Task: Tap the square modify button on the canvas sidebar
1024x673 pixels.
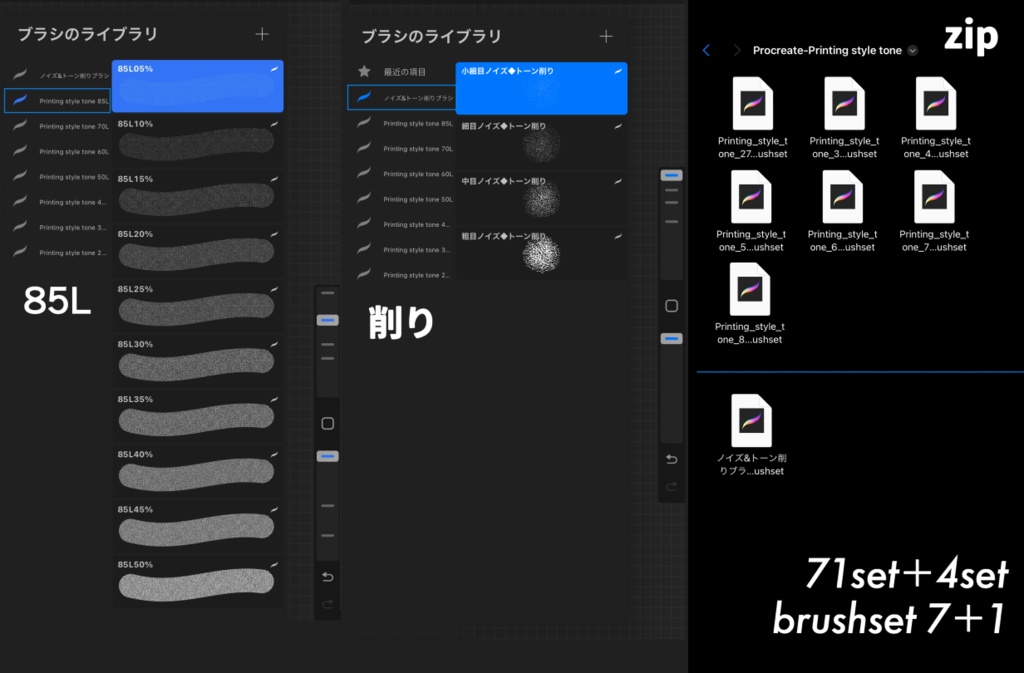Action: [x=327, y=424]
